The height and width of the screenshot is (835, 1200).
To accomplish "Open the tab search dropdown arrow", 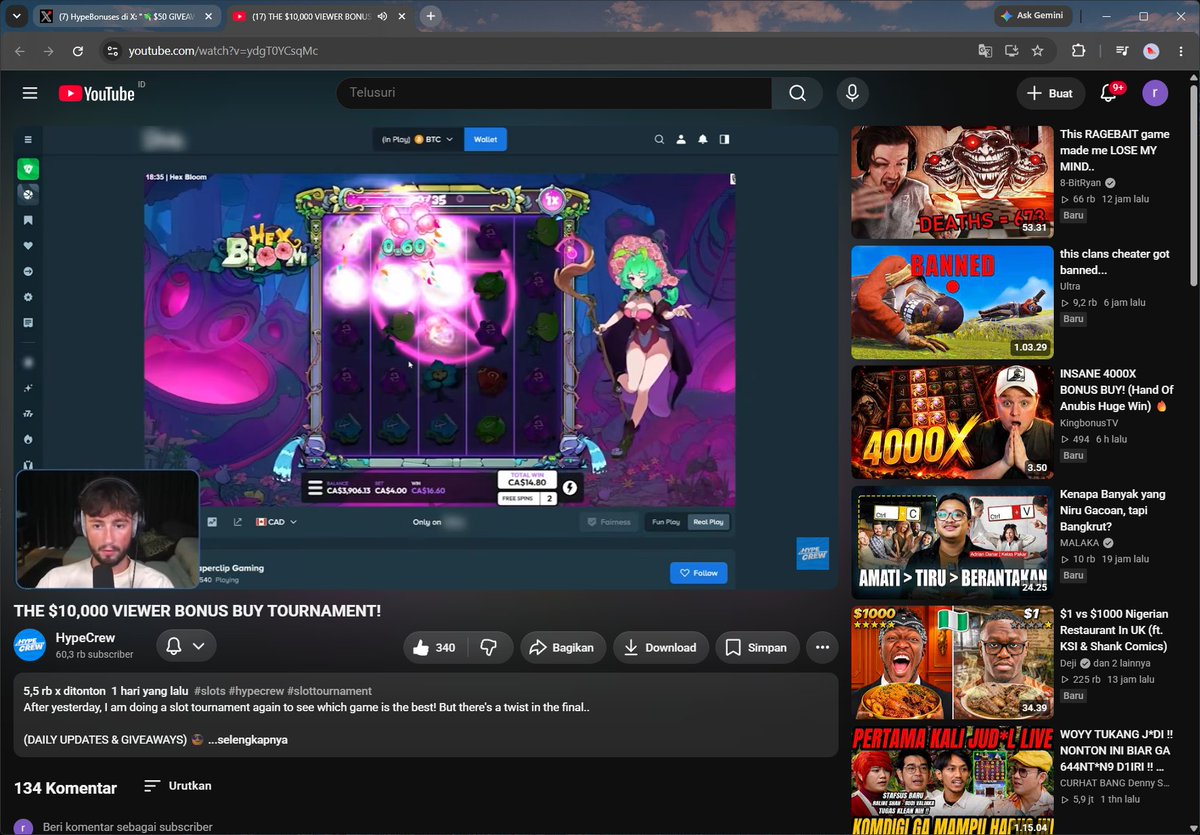I will [x=15, y=16].
